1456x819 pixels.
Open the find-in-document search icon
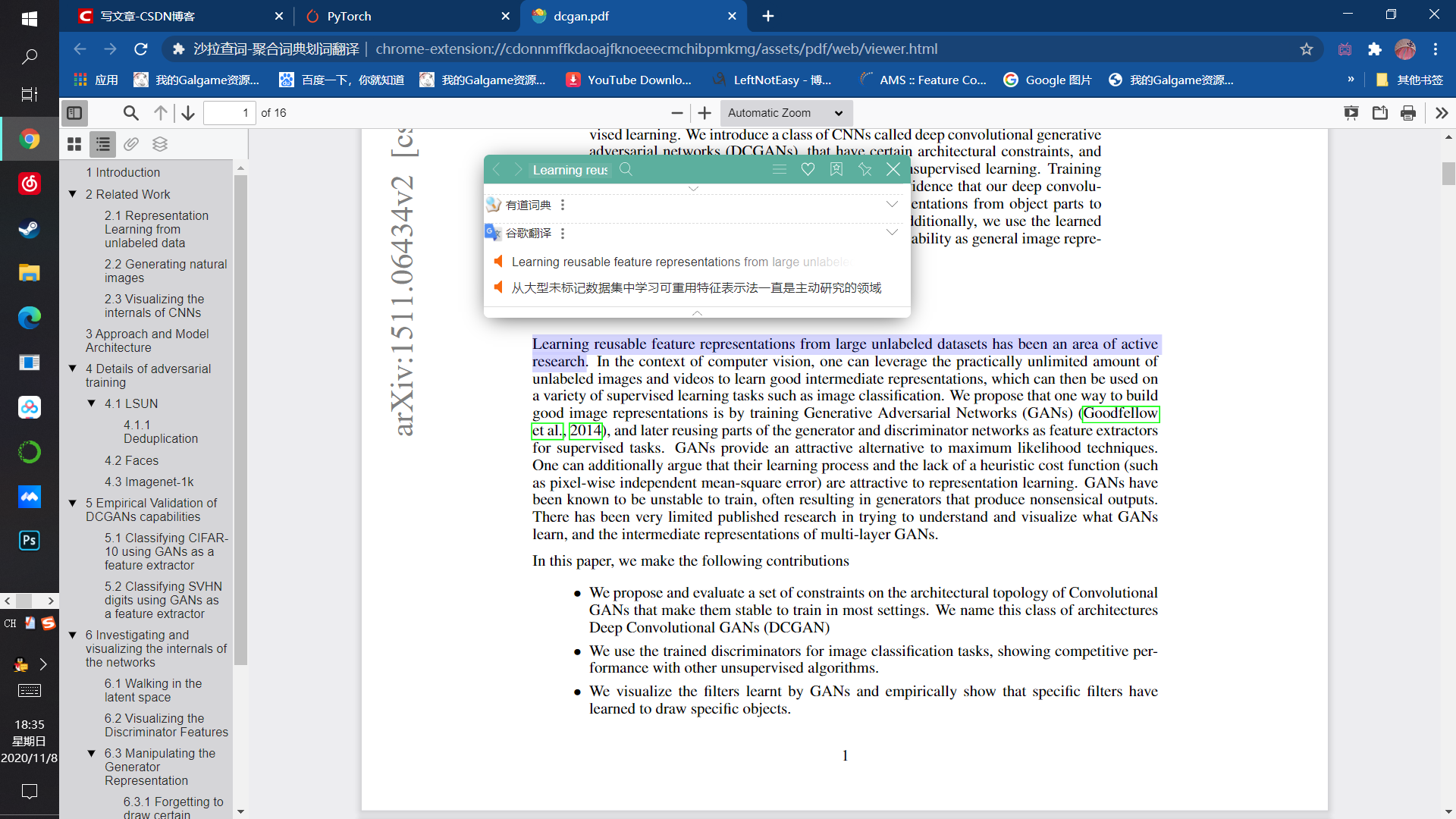(x=131, y=113)
